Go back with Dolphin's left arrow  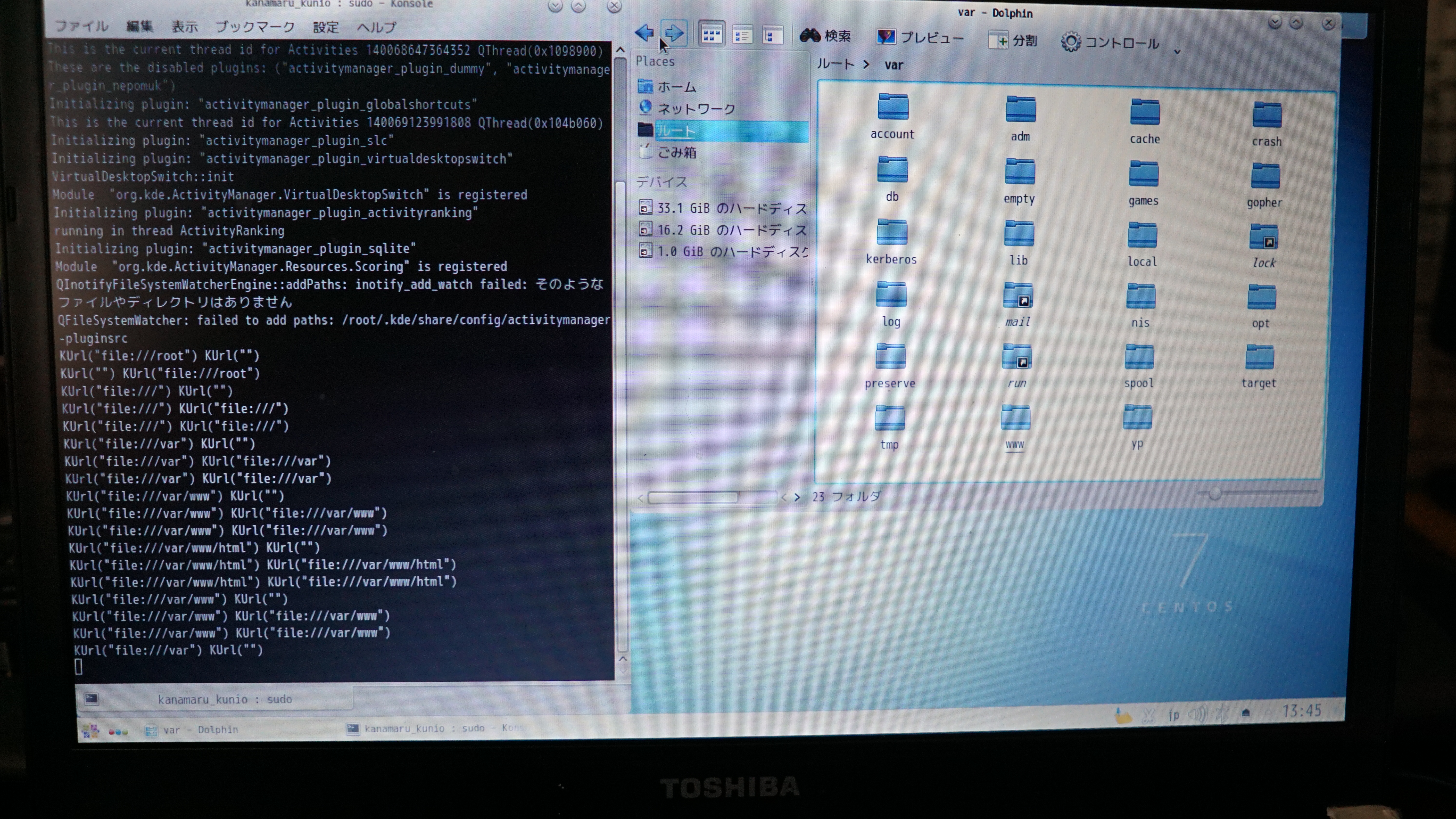tap(644, 33)
